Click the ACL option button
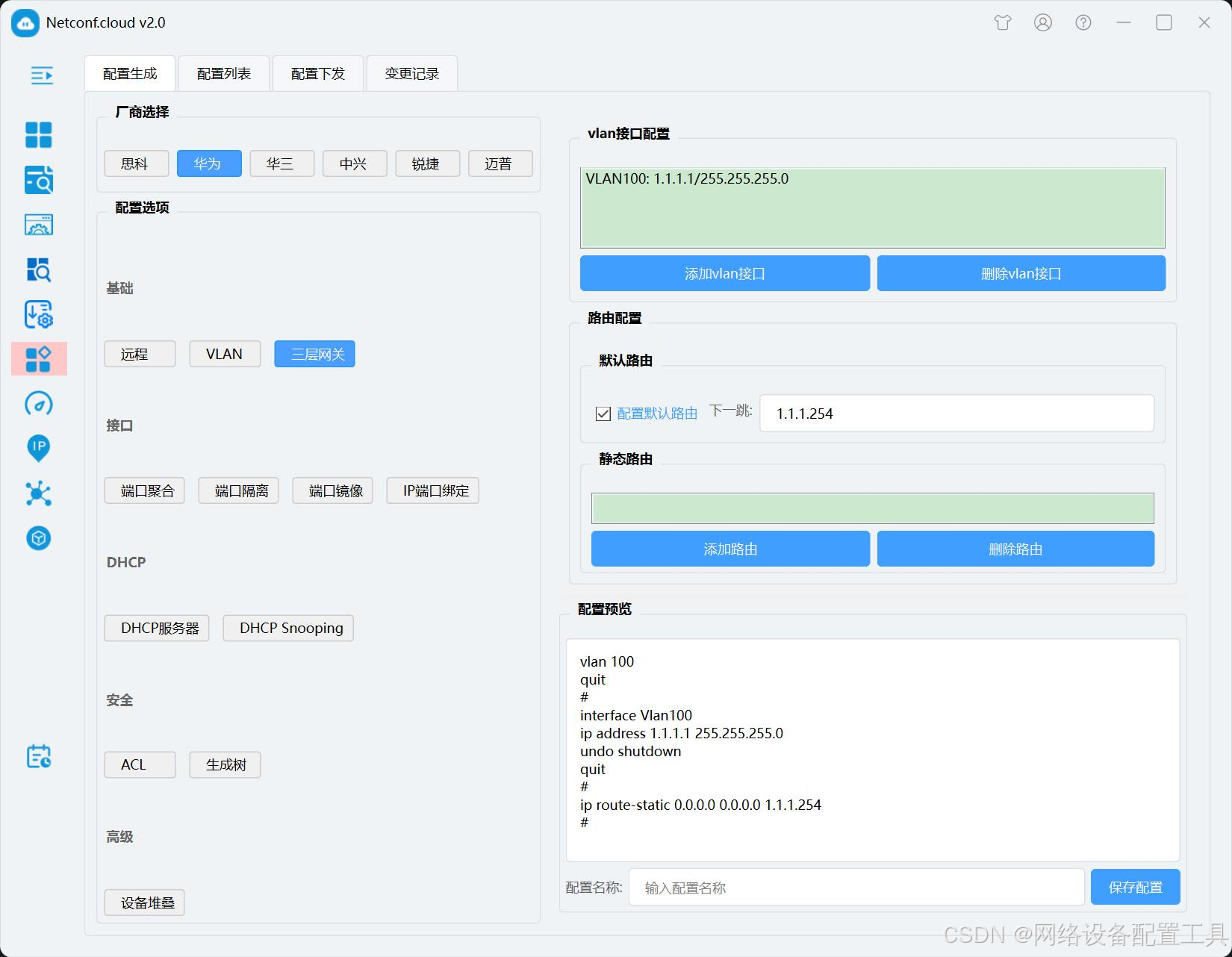1232x957 pixels. 140,764
